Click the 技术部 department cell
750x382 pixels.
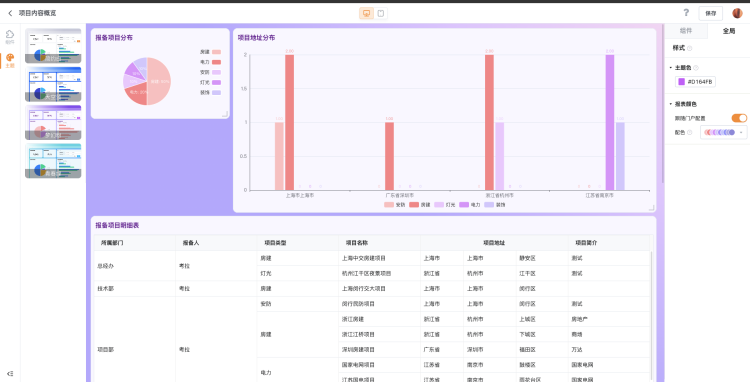[135, 289]
